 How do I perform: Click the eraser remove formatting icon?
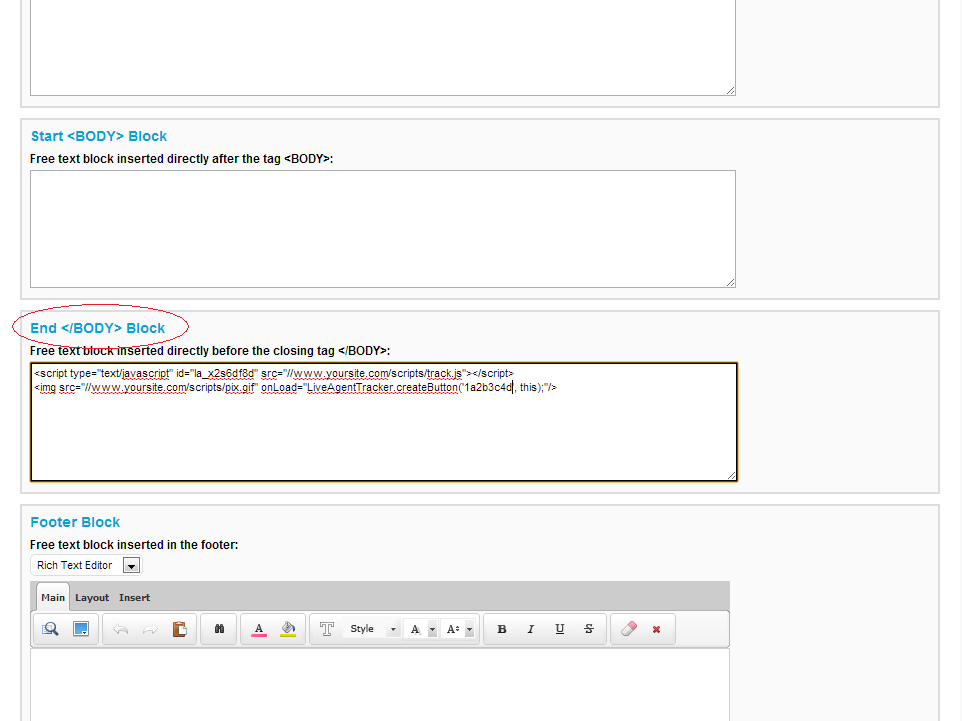click(628, 629)
